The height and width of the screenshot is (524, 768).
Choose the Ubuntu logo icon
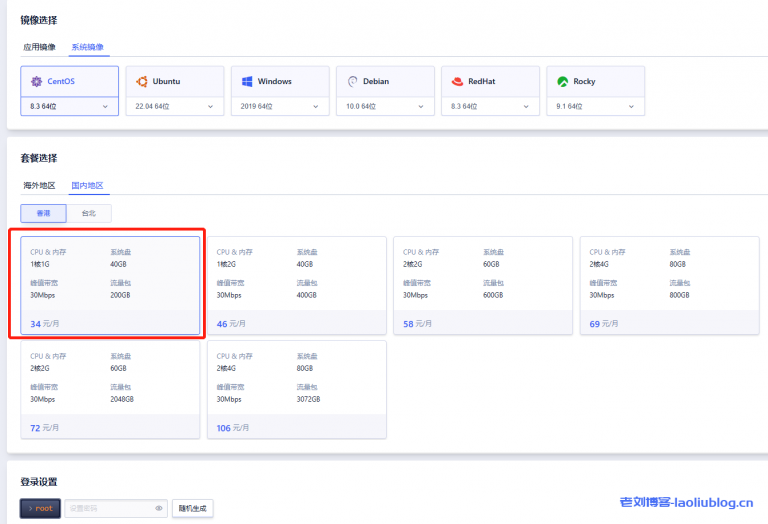[x=142, y=81]
